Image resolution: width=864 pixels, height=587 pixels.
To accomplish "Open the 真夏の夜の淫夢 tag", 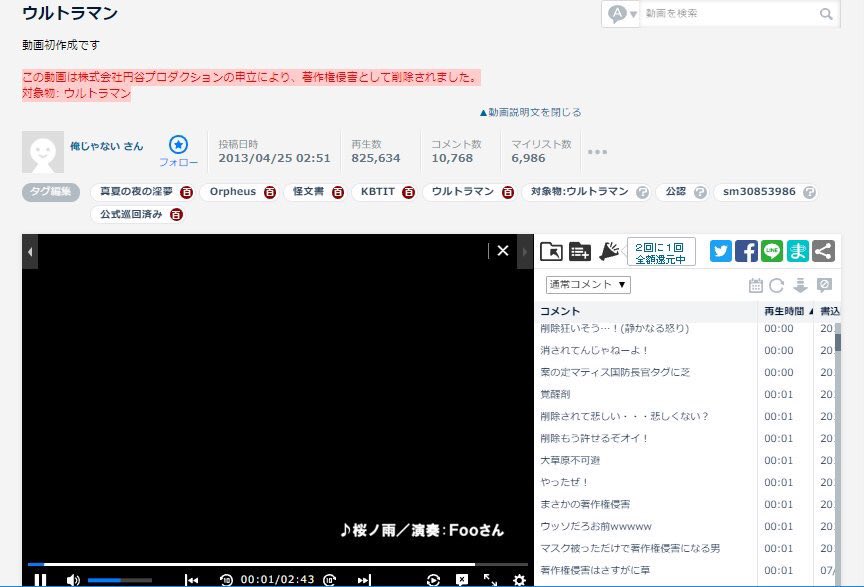I will 136,192.
